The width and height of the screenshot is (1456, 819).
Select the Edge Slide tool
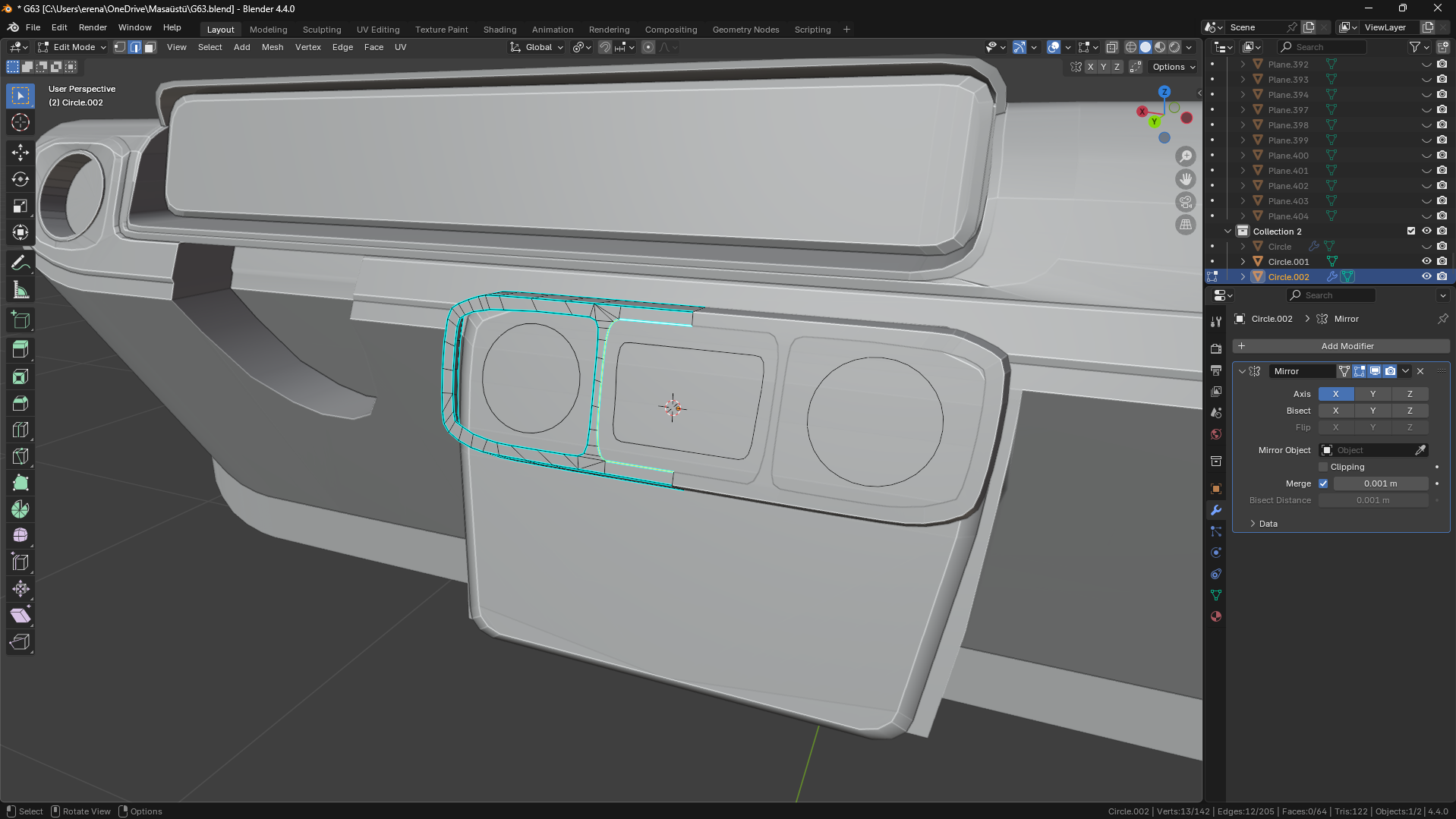[x=20, y=562]
